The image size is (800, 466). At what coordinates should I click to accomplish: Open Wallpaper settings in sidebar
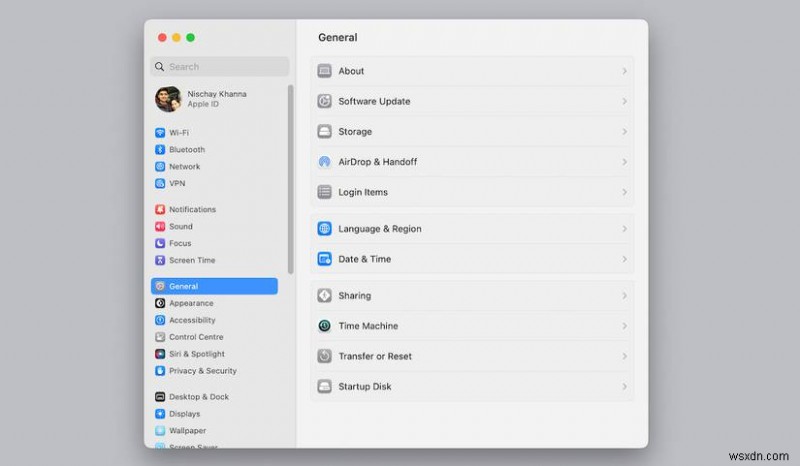[187, 430]
